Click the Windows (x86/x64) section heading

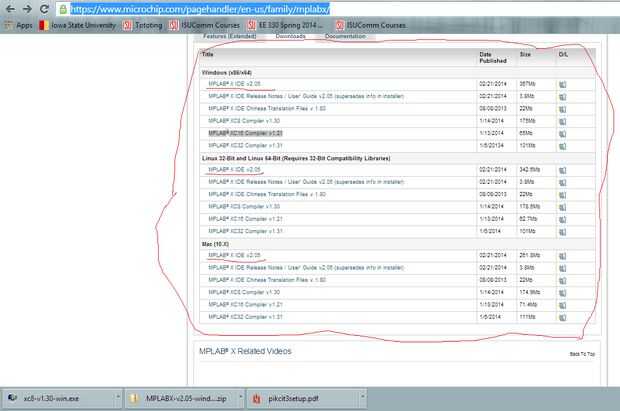pyautogui.click(x=227, y=72)
